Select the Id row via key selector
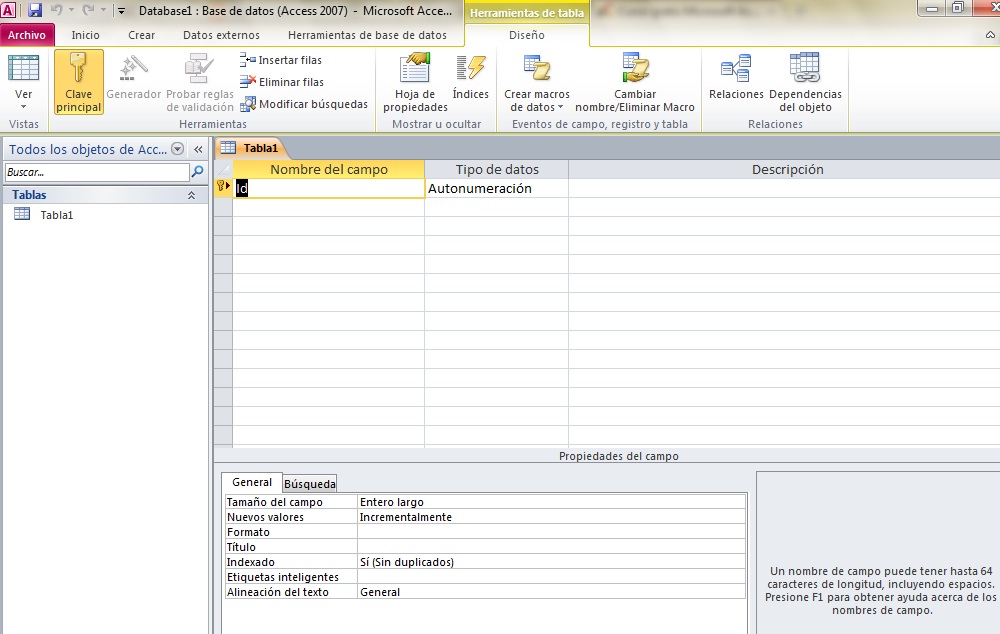This screenshot has width=1000, height=634. pos(223,187)
